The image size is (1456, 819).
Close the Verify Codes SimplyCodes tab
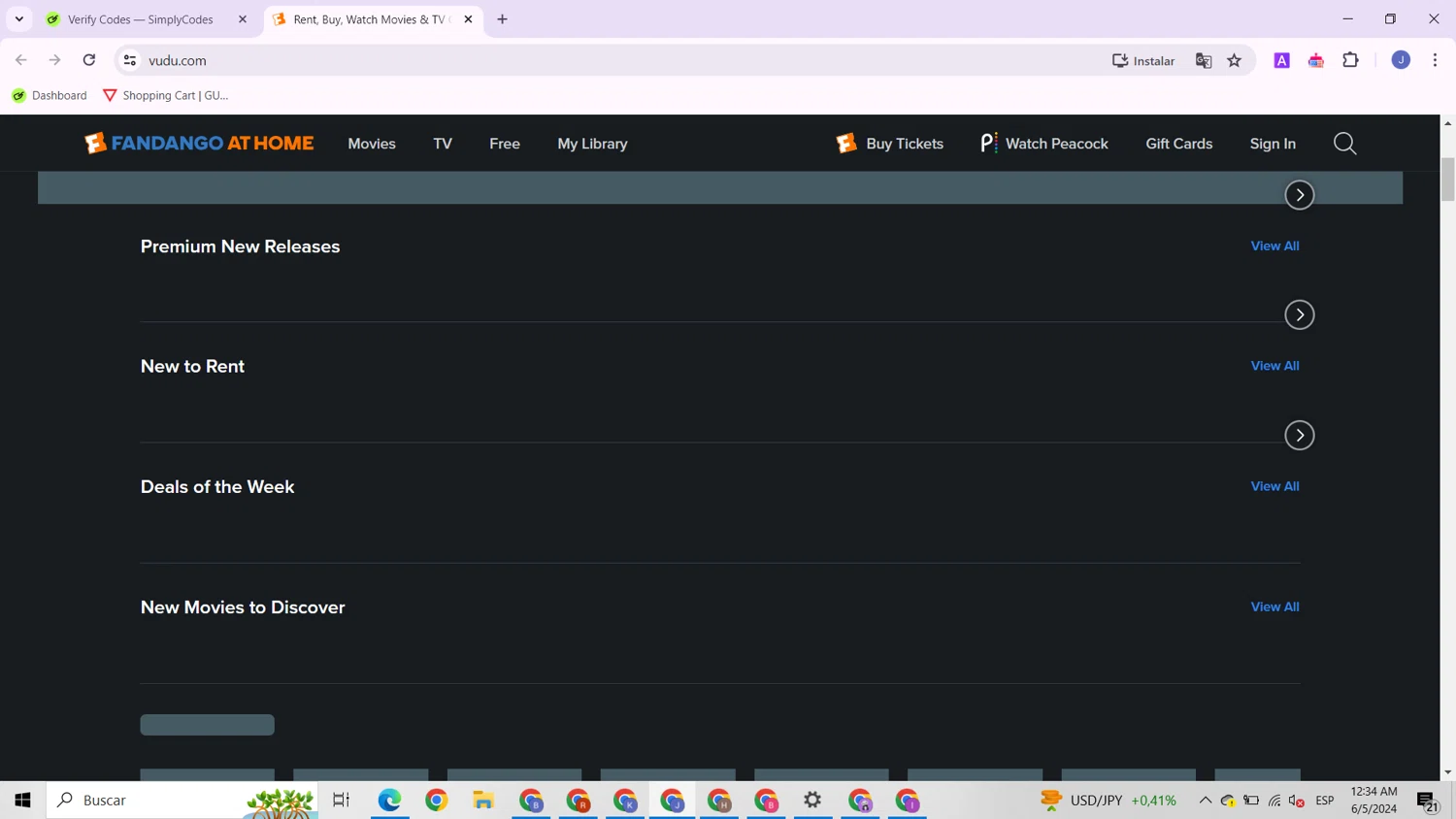pyautogui.click(x=243, y=19)
